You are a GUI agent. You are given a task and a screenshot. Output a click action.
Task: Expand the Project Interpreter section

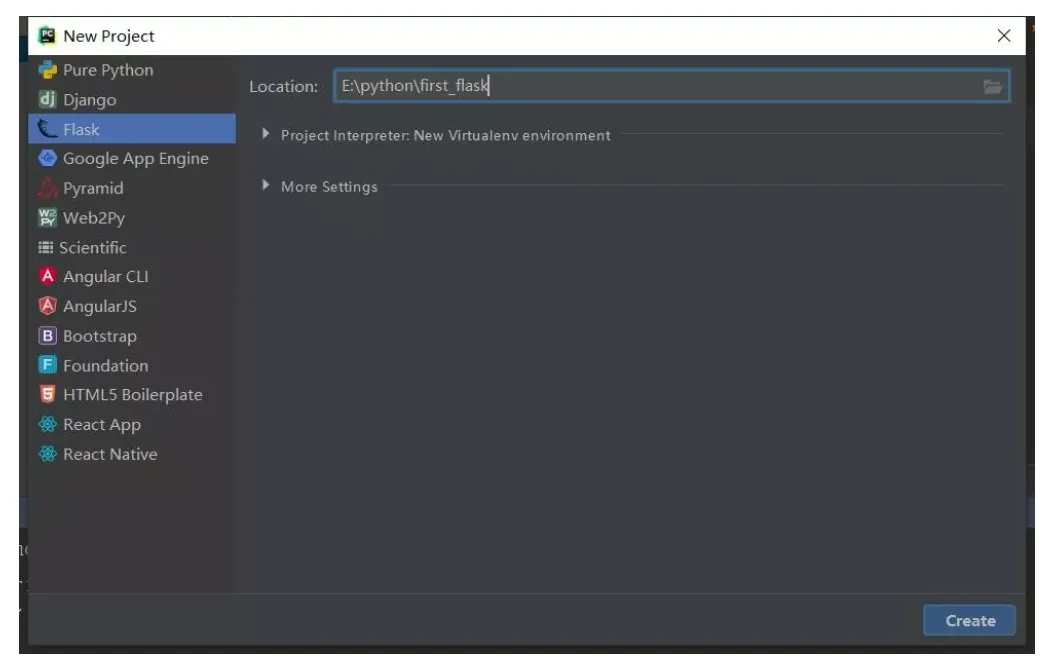point(266,134)
